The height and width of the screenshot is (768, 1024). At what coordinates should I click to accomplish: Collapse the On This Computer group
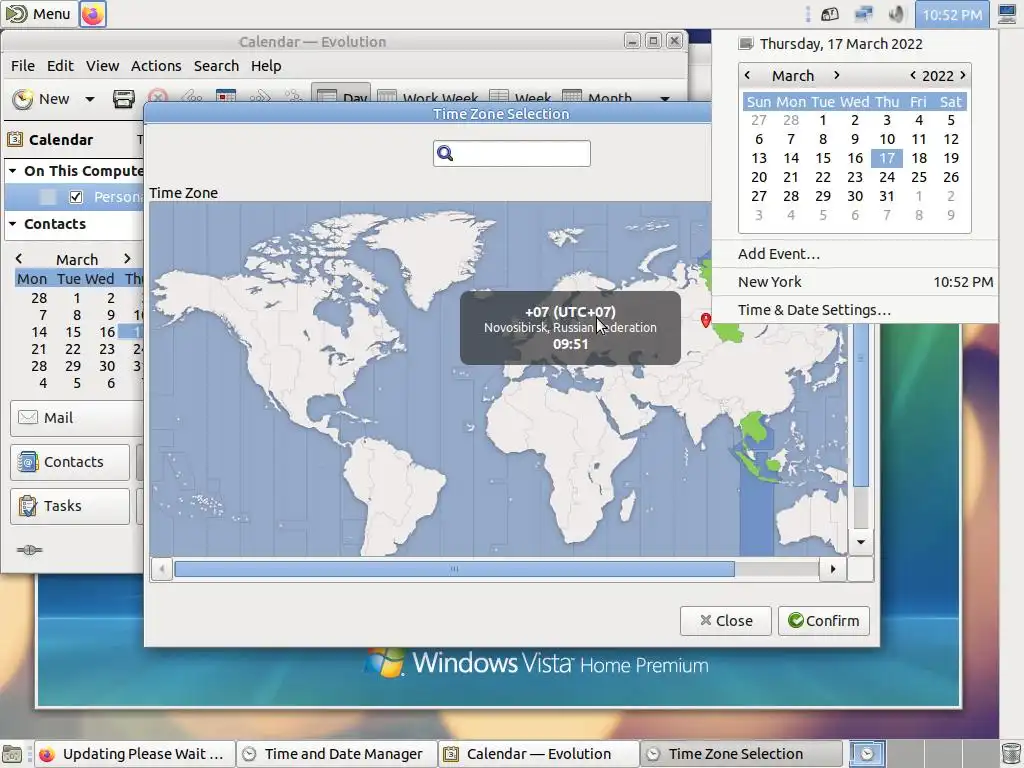tap(12, 171)
